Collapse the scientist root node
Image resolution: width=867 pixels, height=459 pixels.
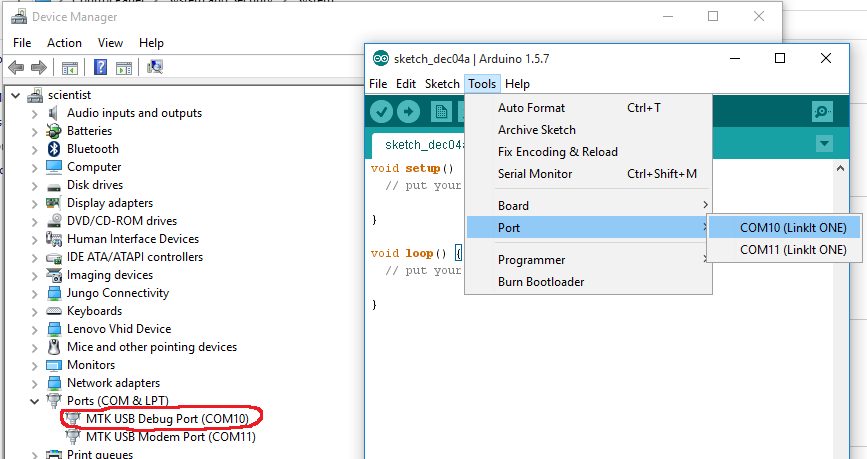tap(15, 96)
